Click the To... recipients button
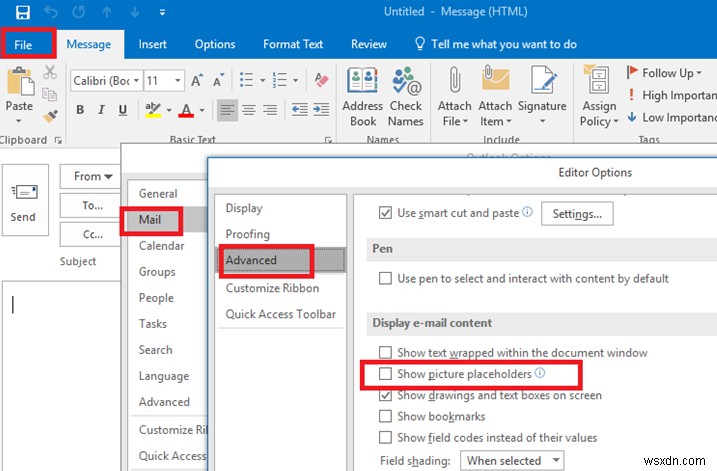This screenshot has height=471, width=717. 92,205
